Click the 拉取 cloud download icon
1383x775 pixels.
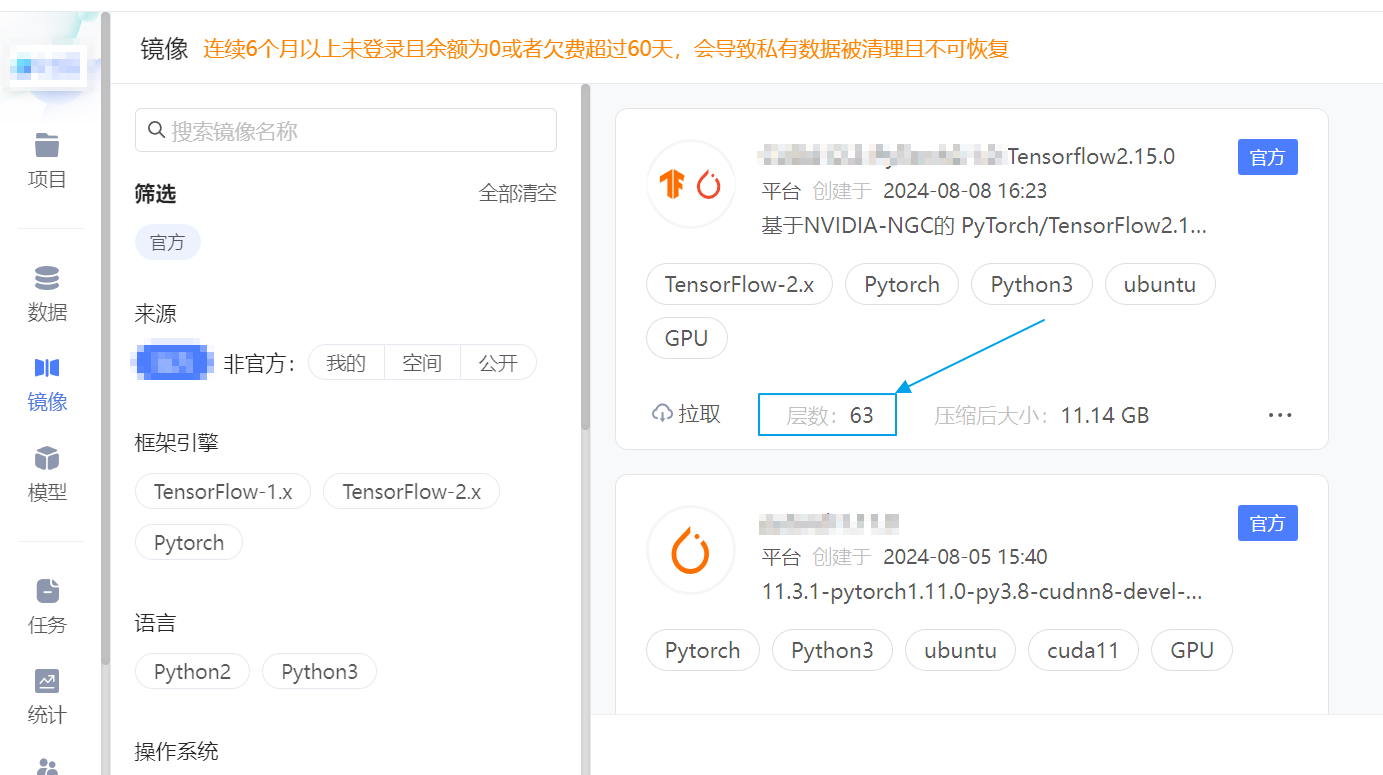point(662,414)
